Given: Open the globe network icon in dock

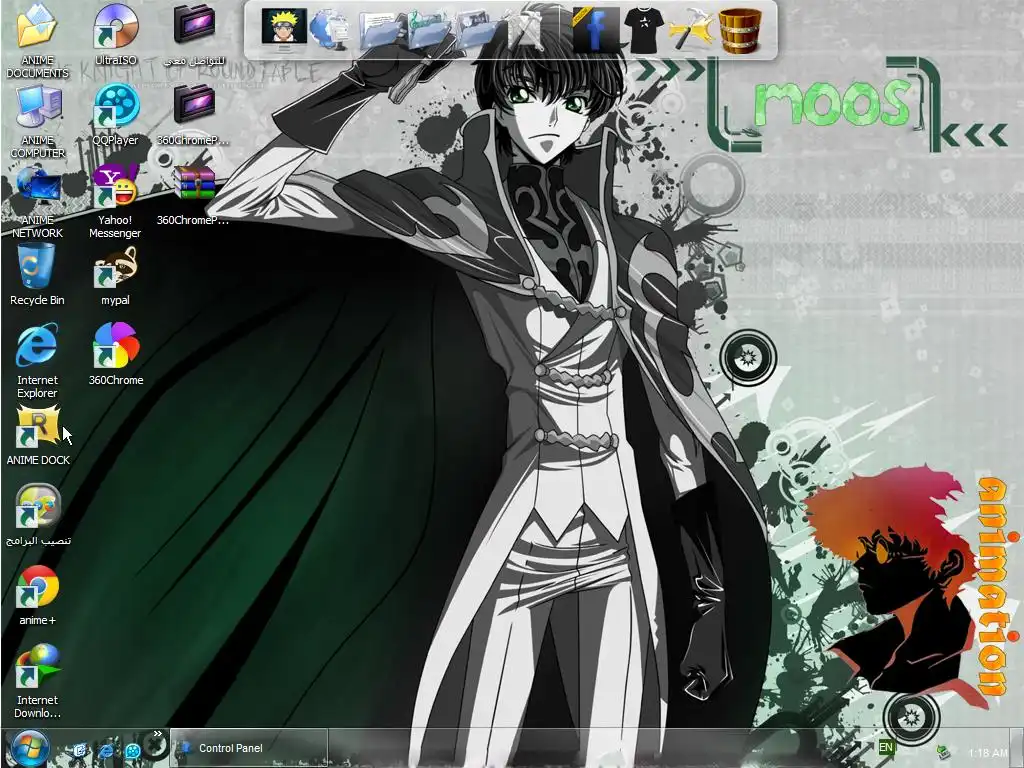Looking at the screenshot, I should 330,31.
